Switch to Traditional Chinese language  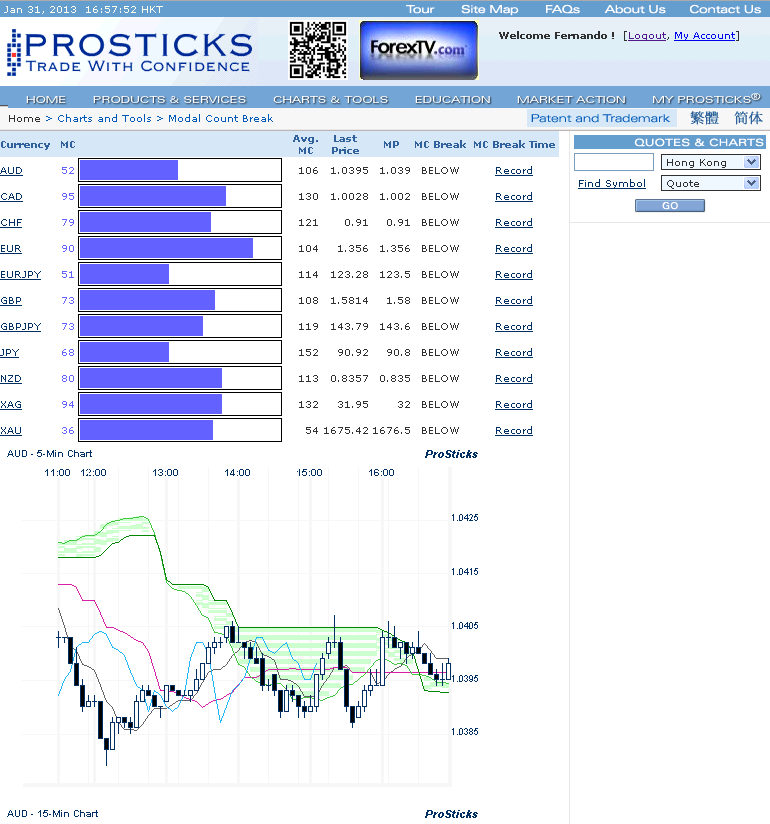pos(704,118)
